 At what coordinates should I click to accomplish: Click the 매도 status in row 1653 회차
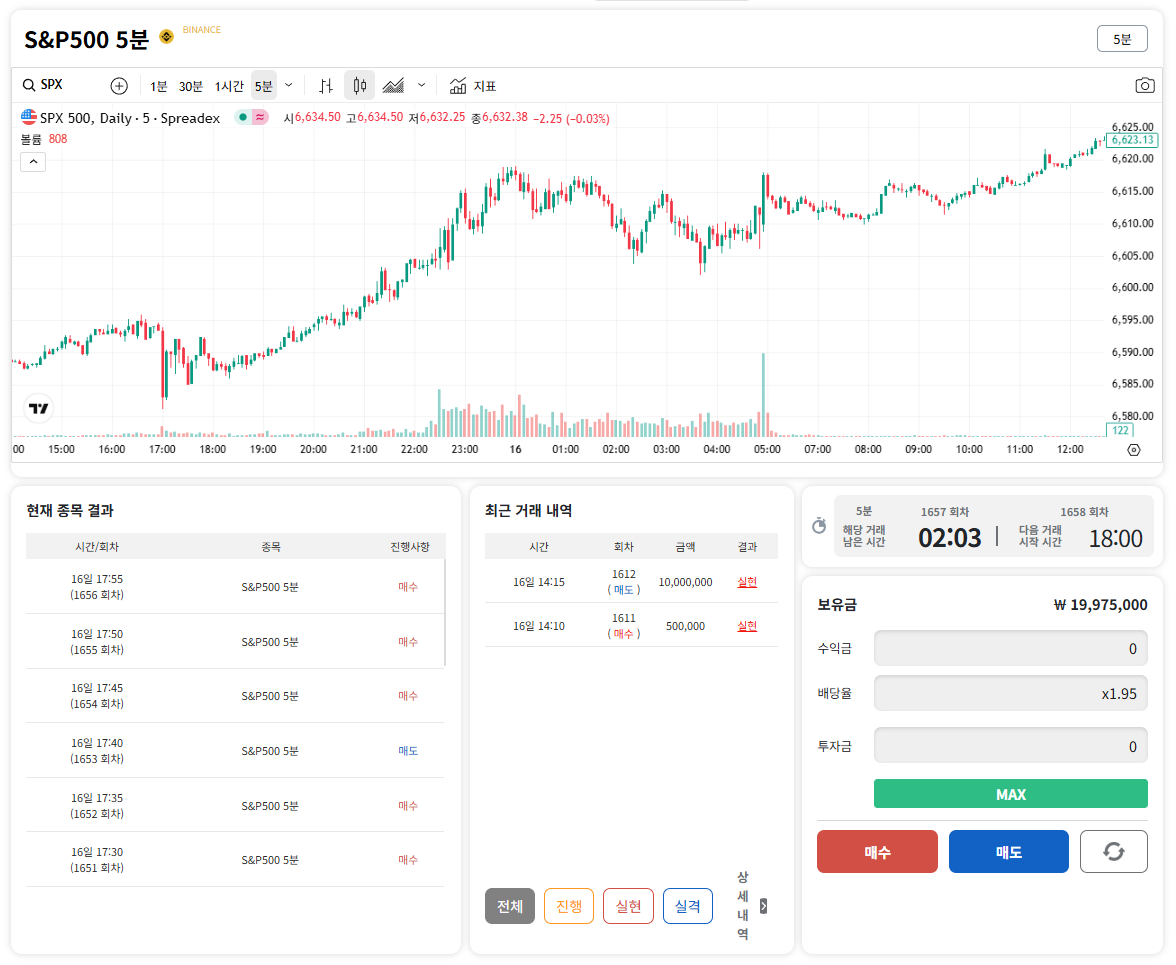(408, 751)
